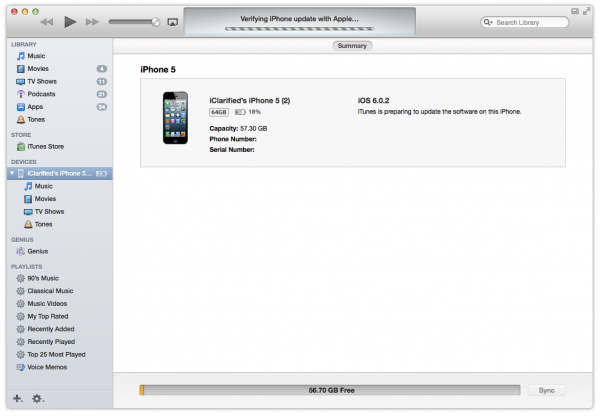The width and height of the screenshot is (600, 416).
Task: Collapse the iClarified's iPhone 5 device tree
Action: 12,173
